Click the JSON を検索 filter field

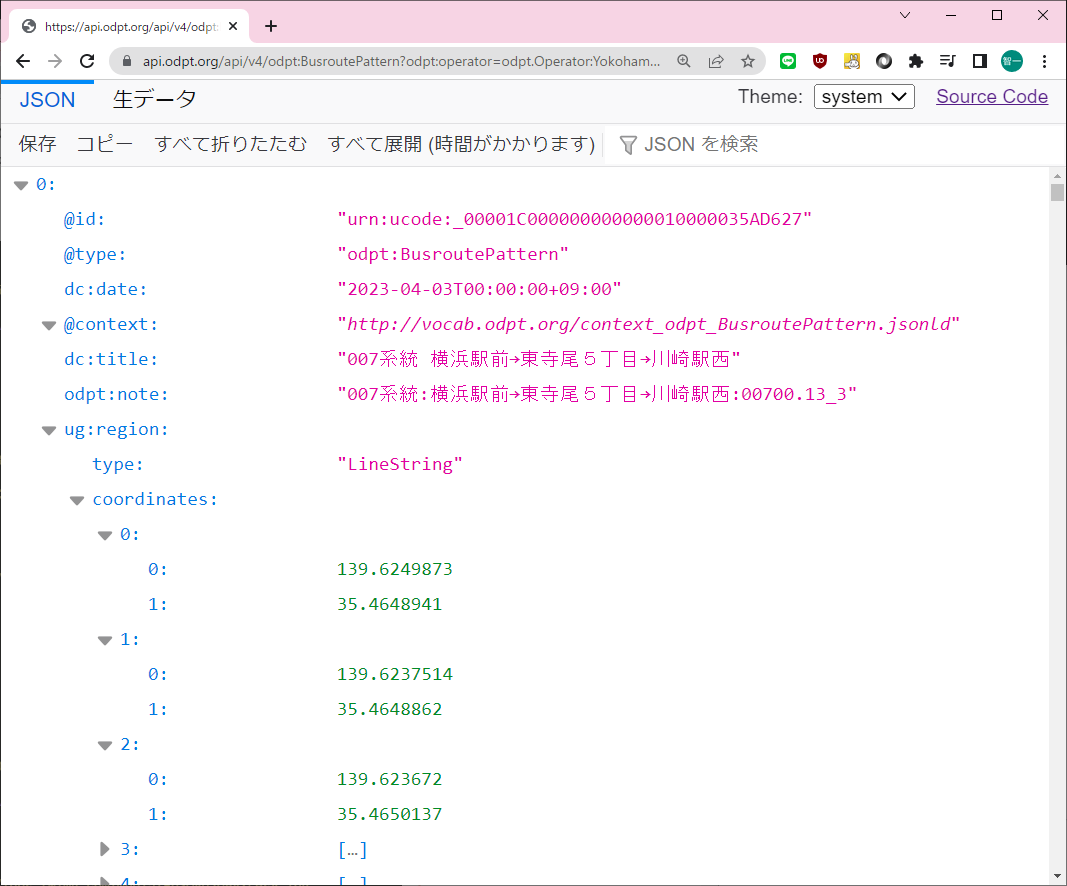coord(700,144)
